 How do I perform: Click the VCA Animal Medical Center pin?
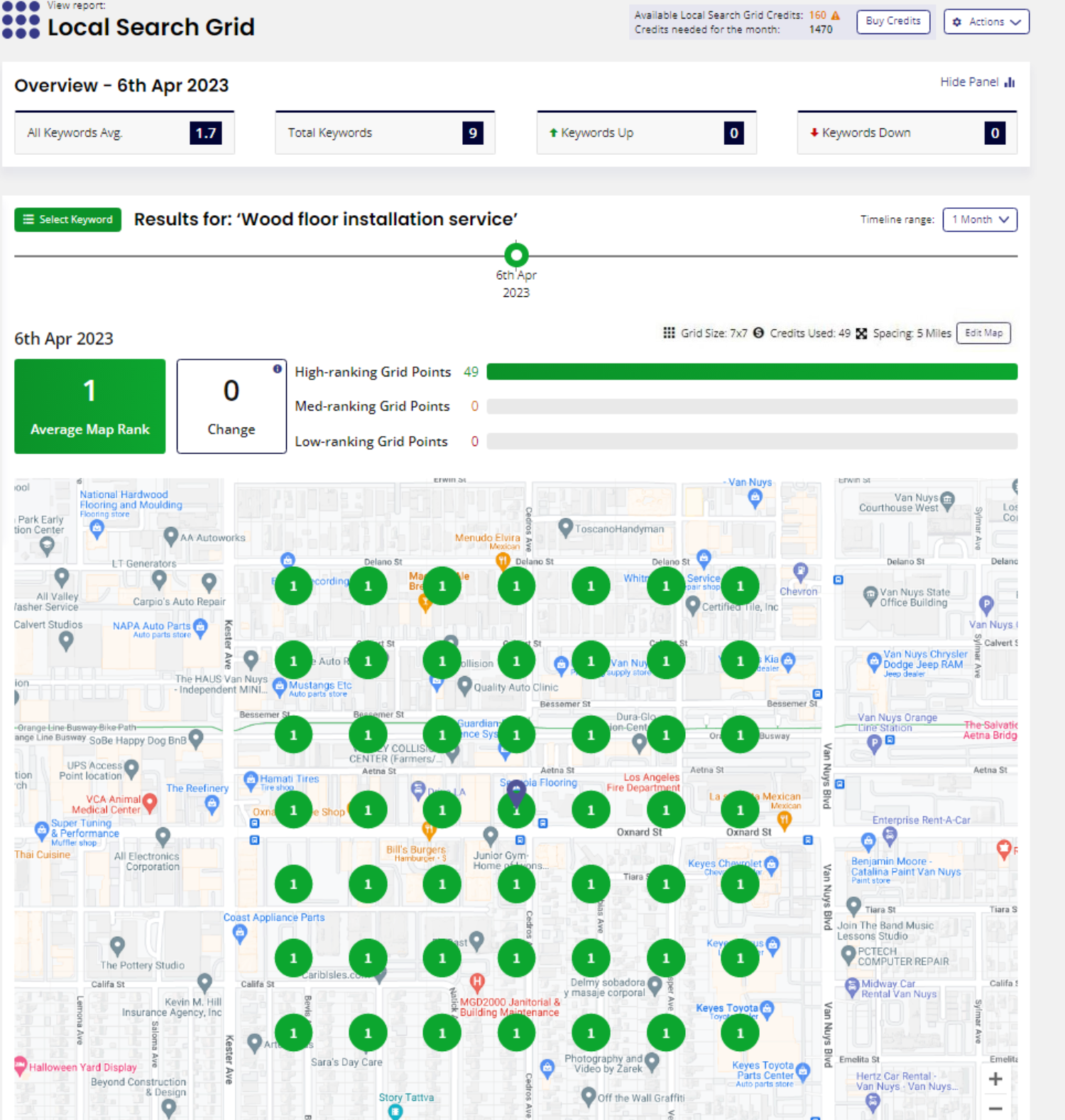point(150,802)
